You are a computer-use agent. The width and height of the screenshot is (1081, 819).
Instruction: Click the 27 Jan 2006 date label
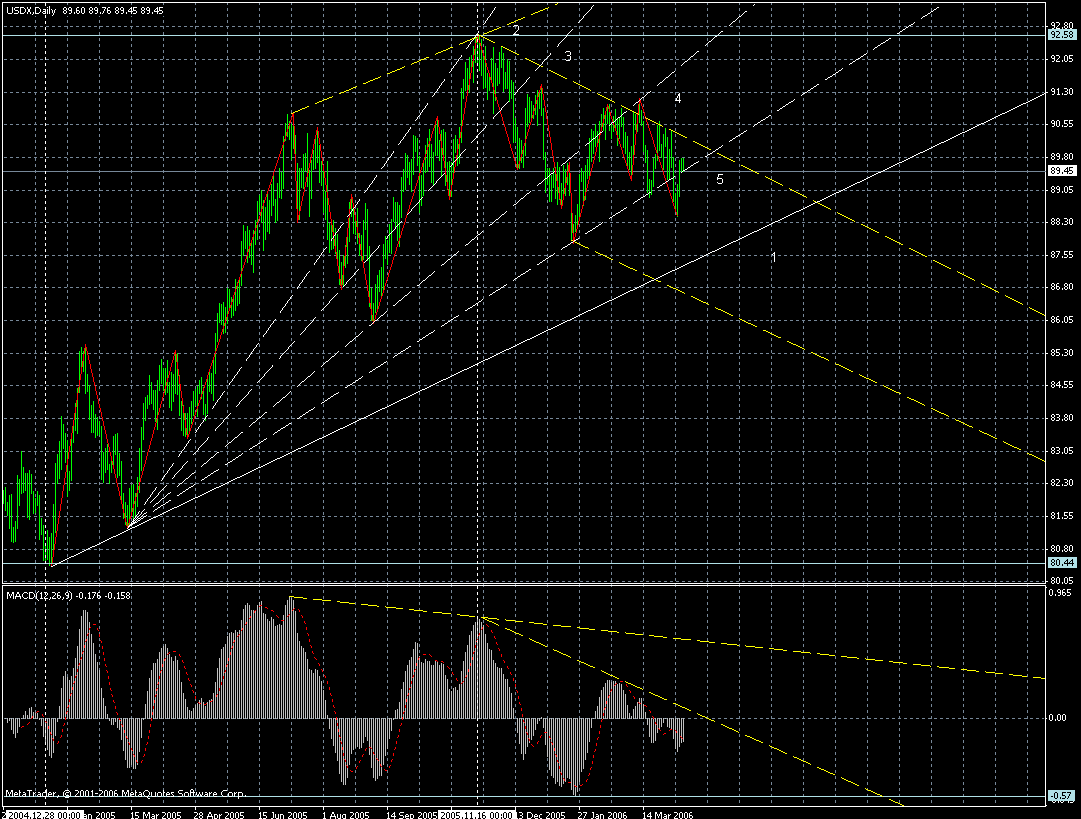[603, 815]
